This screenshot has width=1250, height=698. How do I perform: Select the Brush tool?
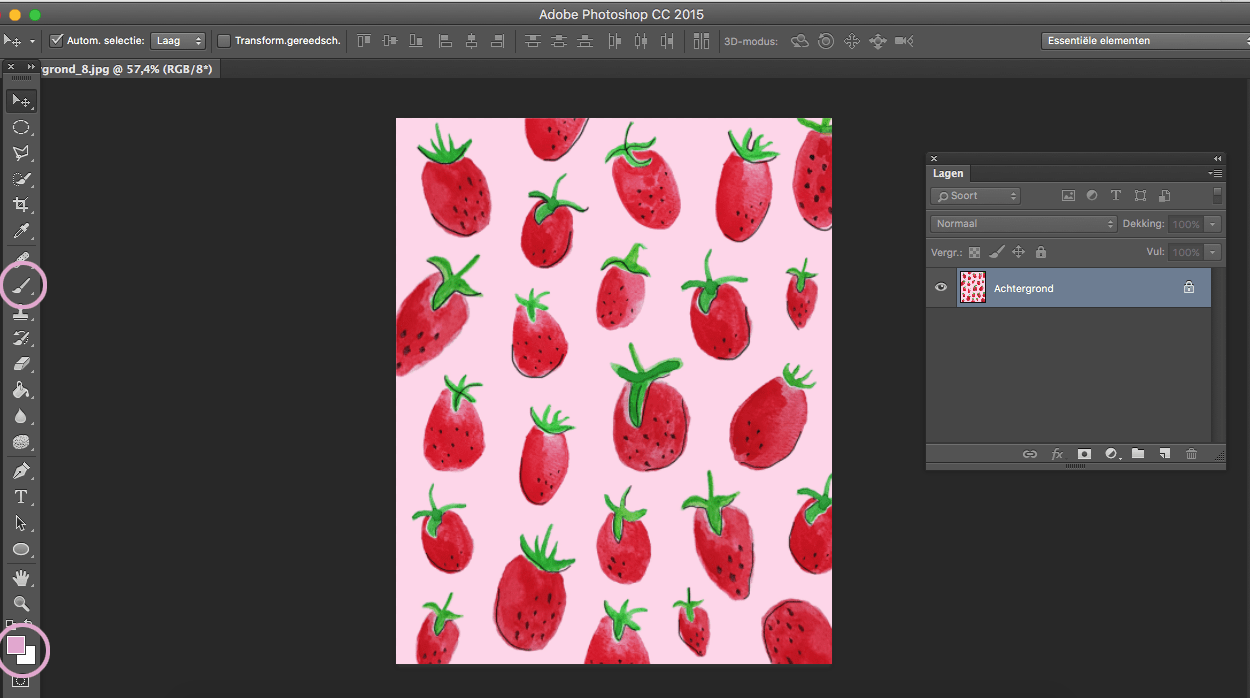(x=22, y=285)
